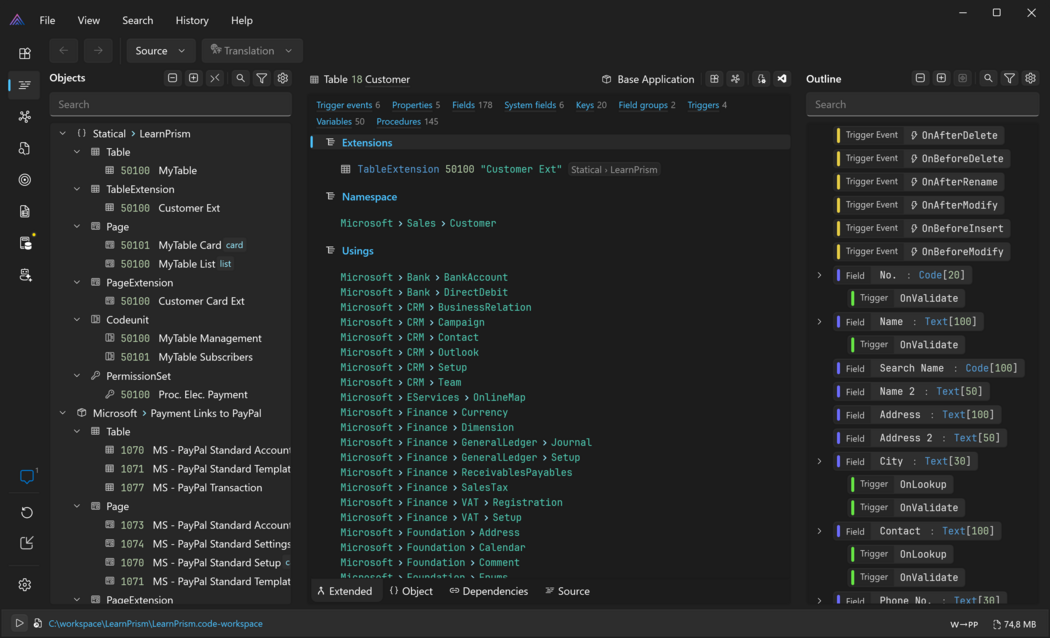
Task: Open the Search menu
Action: click(137, 20)
